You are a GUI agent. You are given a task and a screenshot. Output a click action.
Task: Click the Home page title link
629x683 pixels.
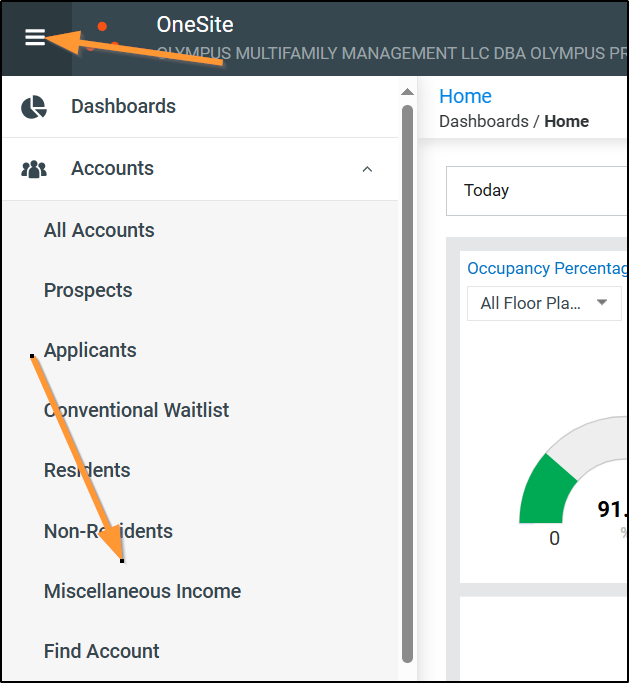[x=465, y=96]
